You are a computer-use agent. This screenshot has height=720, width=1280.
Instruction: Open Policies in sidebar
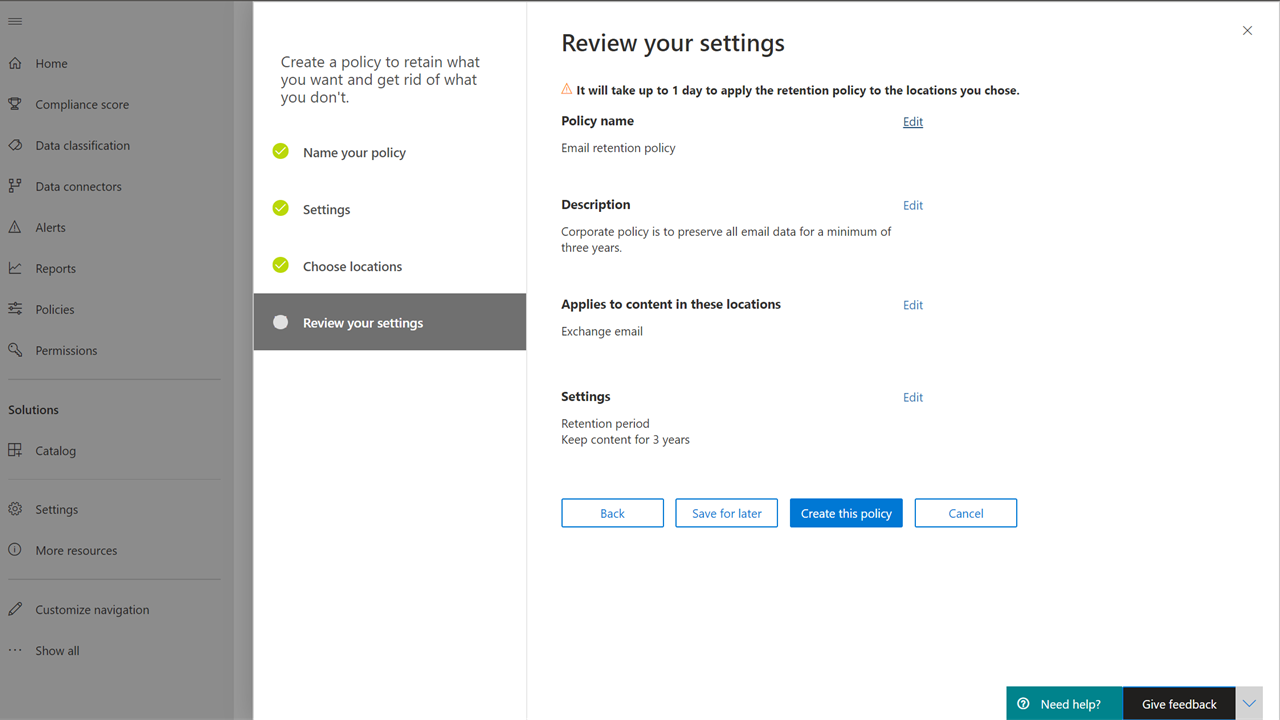pos(54,309)
